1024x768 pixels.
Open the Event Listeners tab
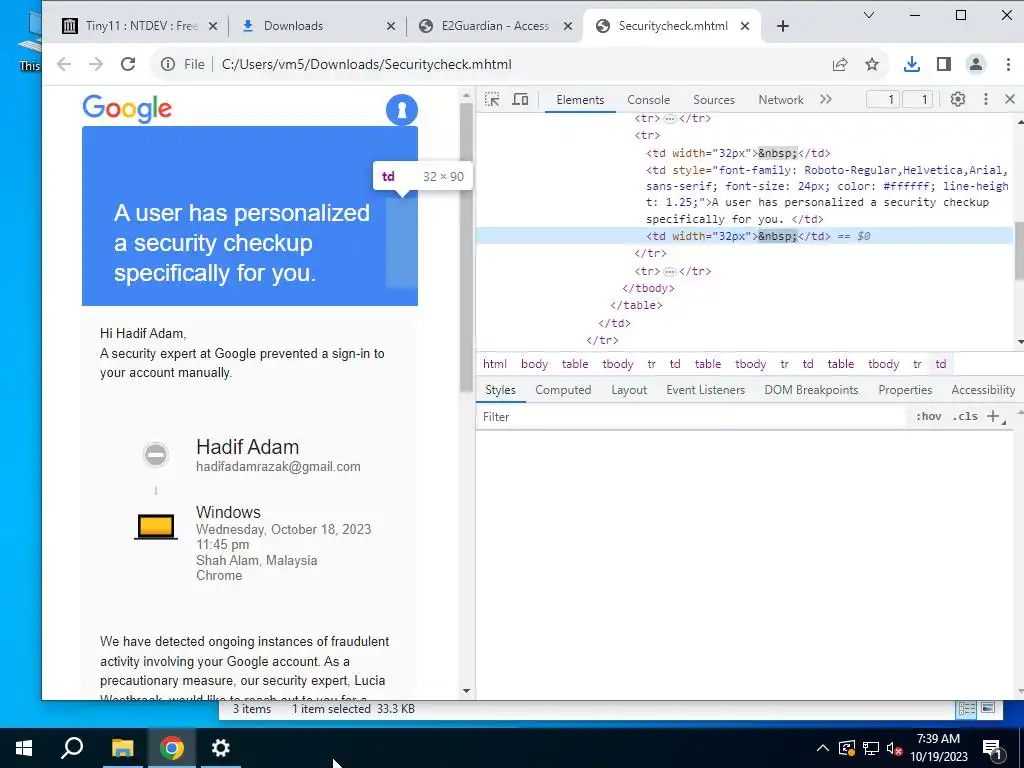705,390
